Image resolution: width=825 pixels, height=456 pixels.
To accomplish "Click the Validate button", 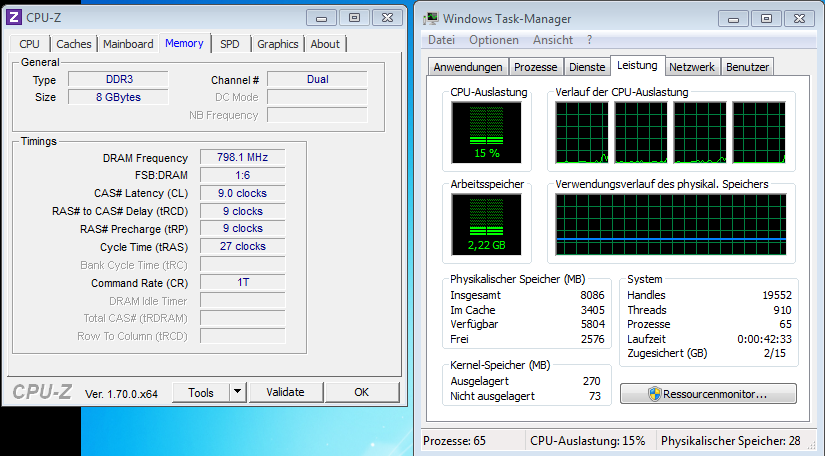I will (285, 392).
